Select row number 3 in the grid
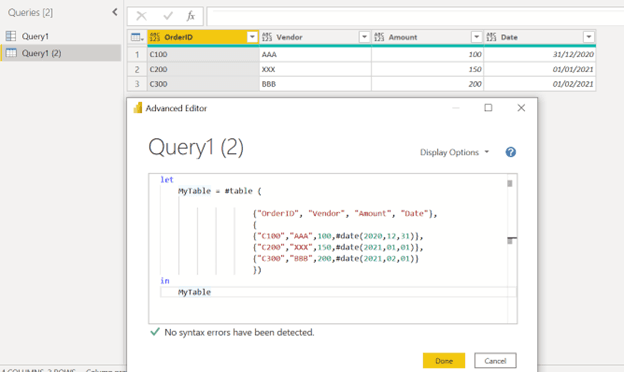The width and height of the screenshot is (624, 372). pyautogui.click(x=137, y=84)
